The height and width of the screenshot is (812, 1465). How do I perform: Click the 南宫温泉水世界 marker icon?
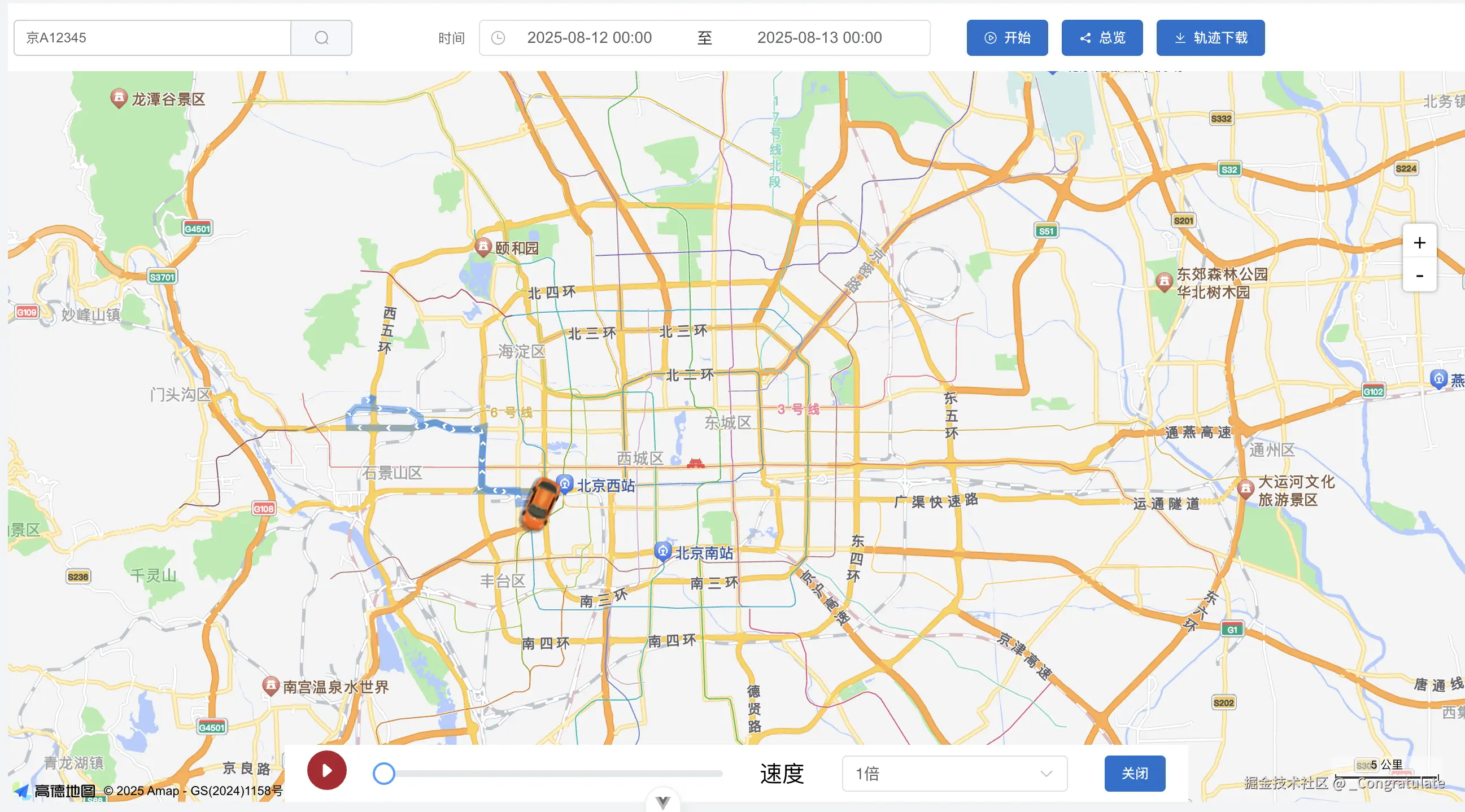[271, 685]
